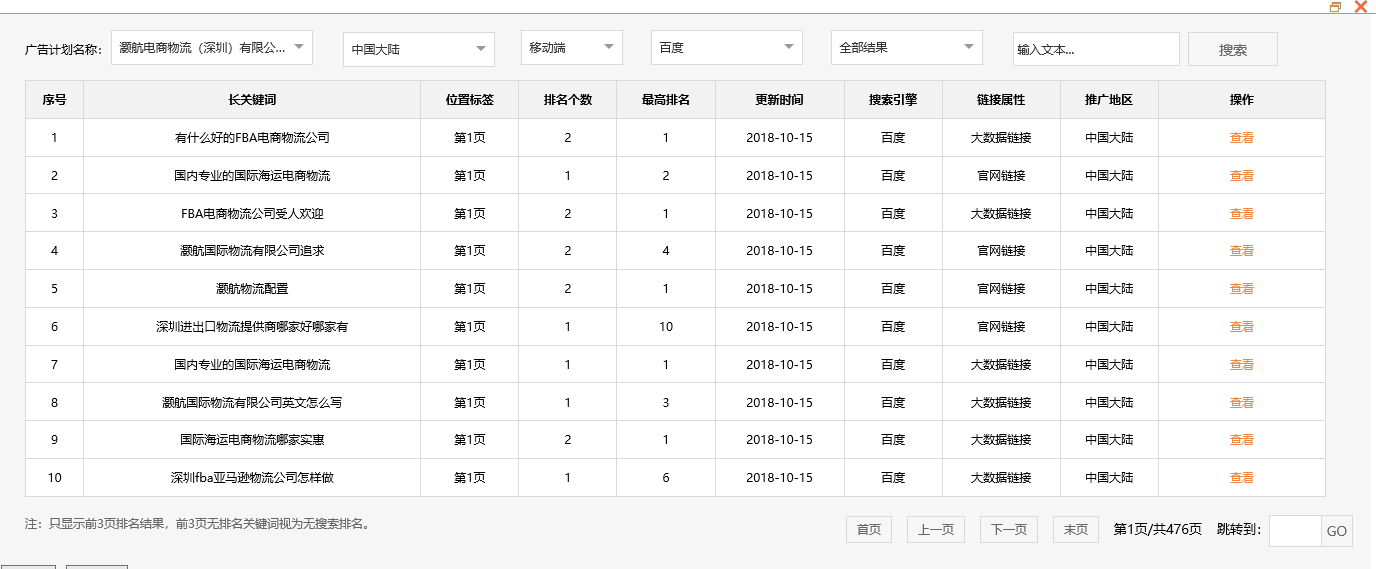Click the 链接属性 column header
1376x569 pixels.
point(1001,100)
